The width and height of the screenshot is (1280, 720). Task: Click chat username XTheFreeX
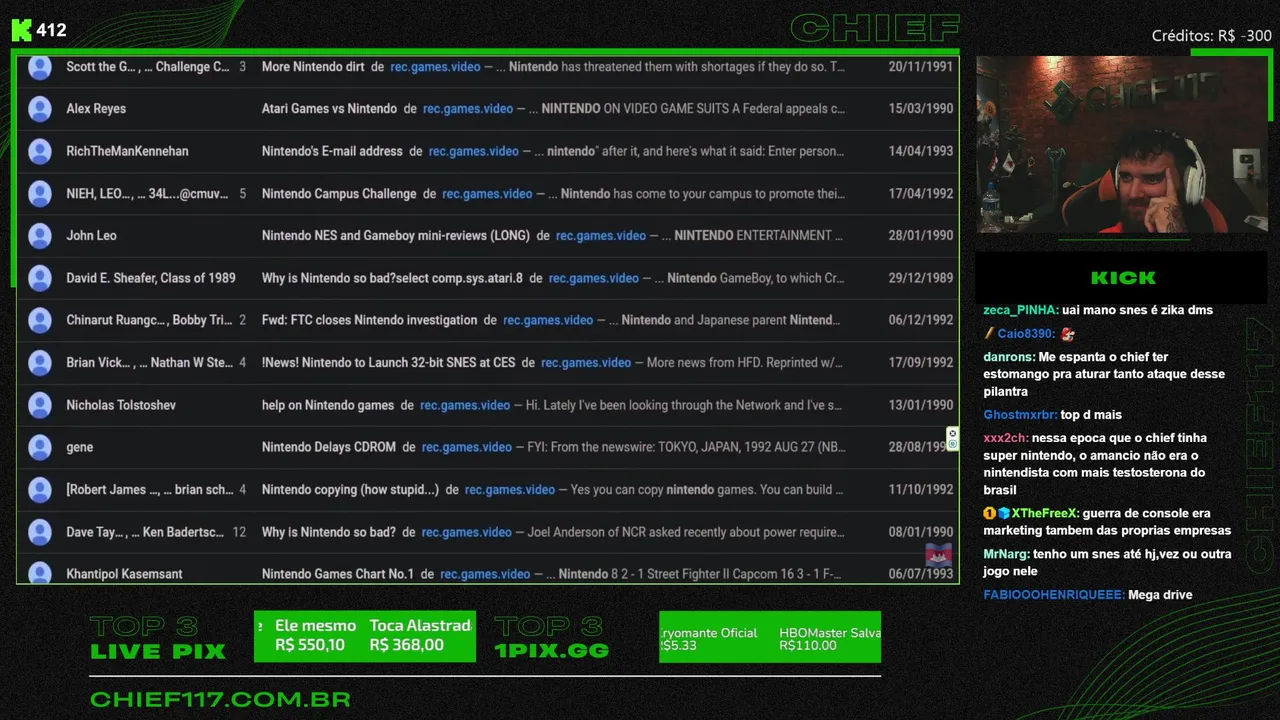(1045, 513)
